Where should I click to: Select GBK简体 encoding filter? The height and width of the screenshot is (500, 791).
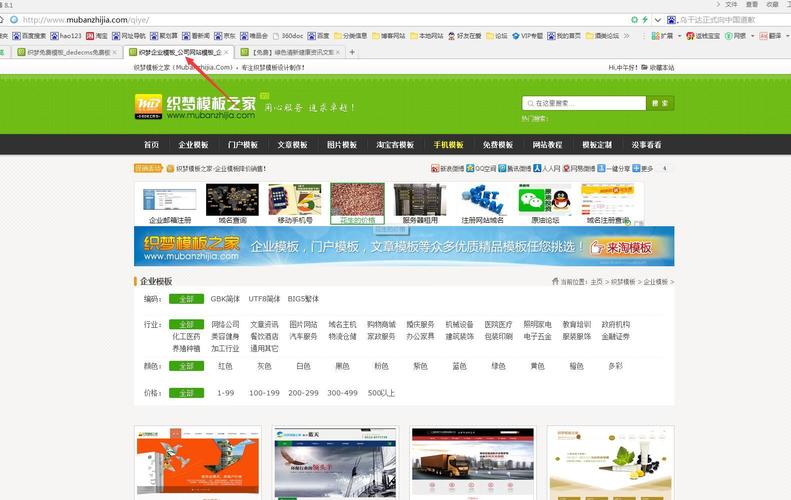coord(224,298)
